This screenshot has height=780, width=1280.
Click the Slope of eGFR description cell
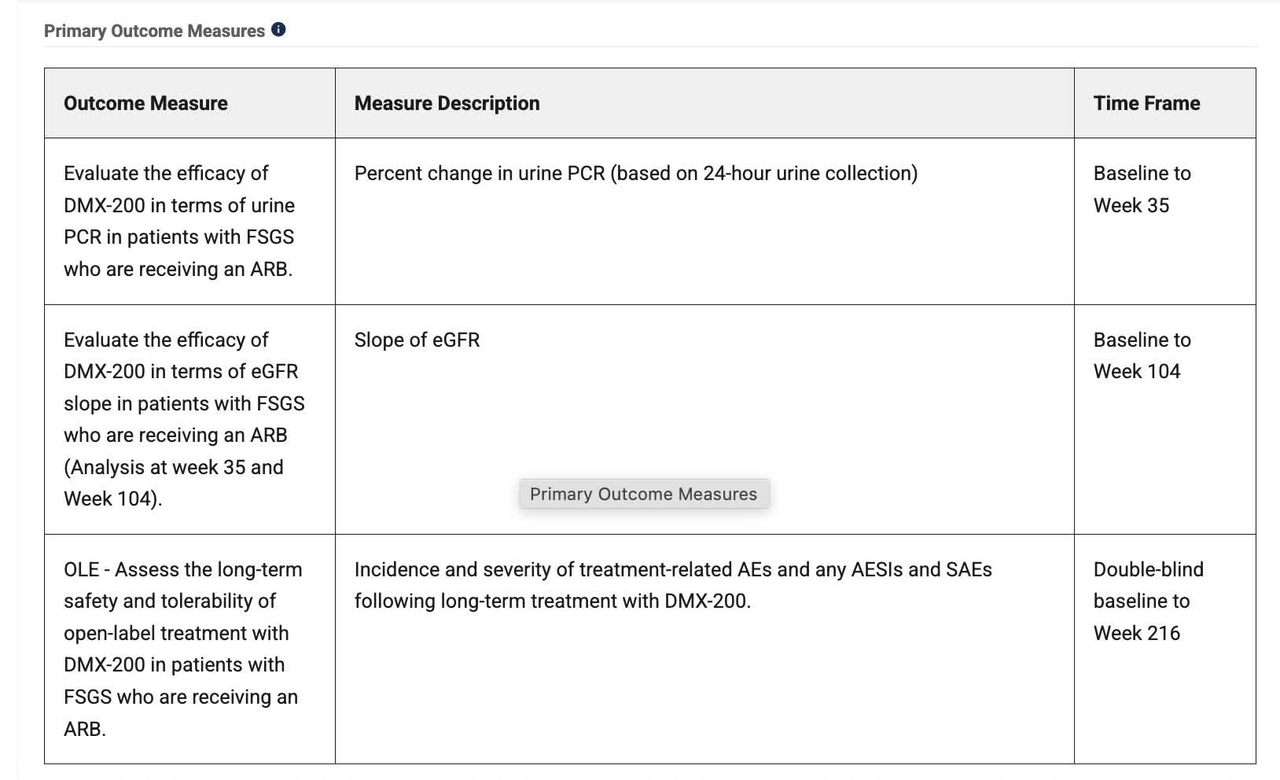417,340
